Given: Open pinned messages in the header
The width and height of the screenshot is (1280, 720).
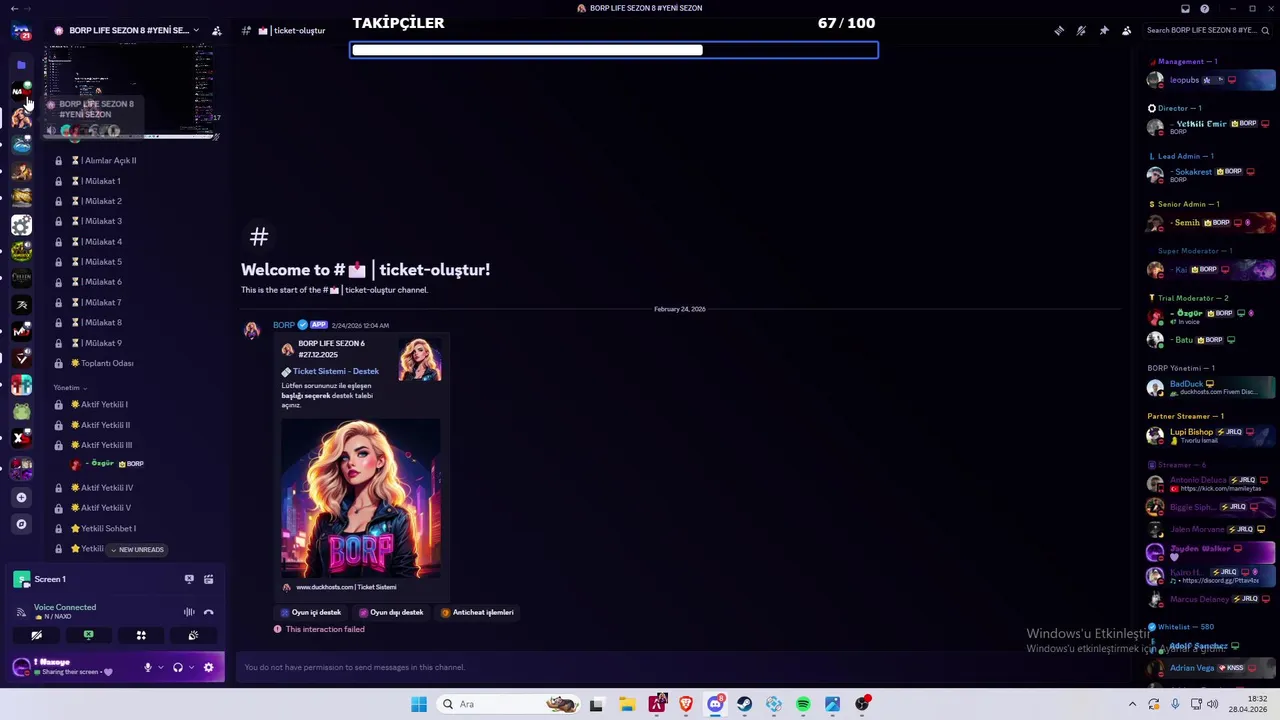Looking at the screenshot, I should click(1104, 31).
